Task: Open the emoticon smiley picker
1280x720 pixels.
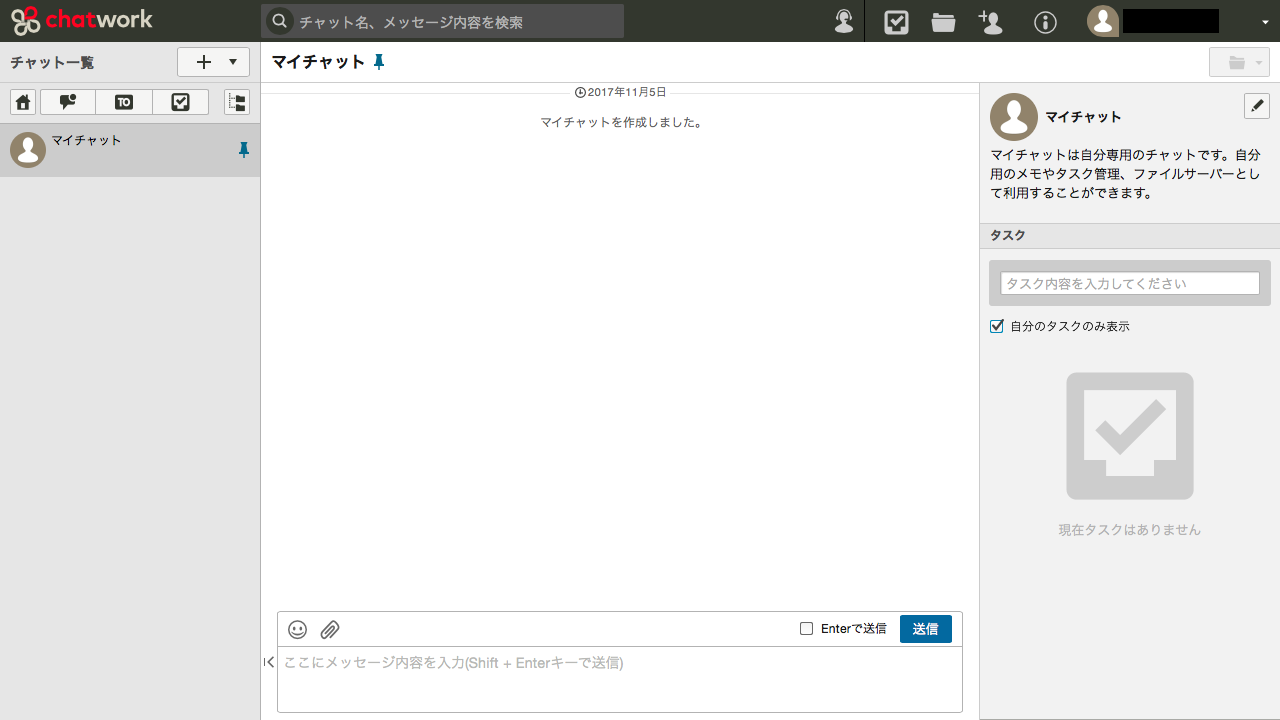Action: click(x=297, y=629)
